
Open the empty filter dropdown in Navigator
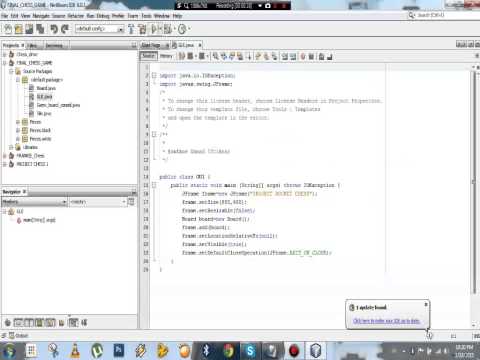click(98, 202)
